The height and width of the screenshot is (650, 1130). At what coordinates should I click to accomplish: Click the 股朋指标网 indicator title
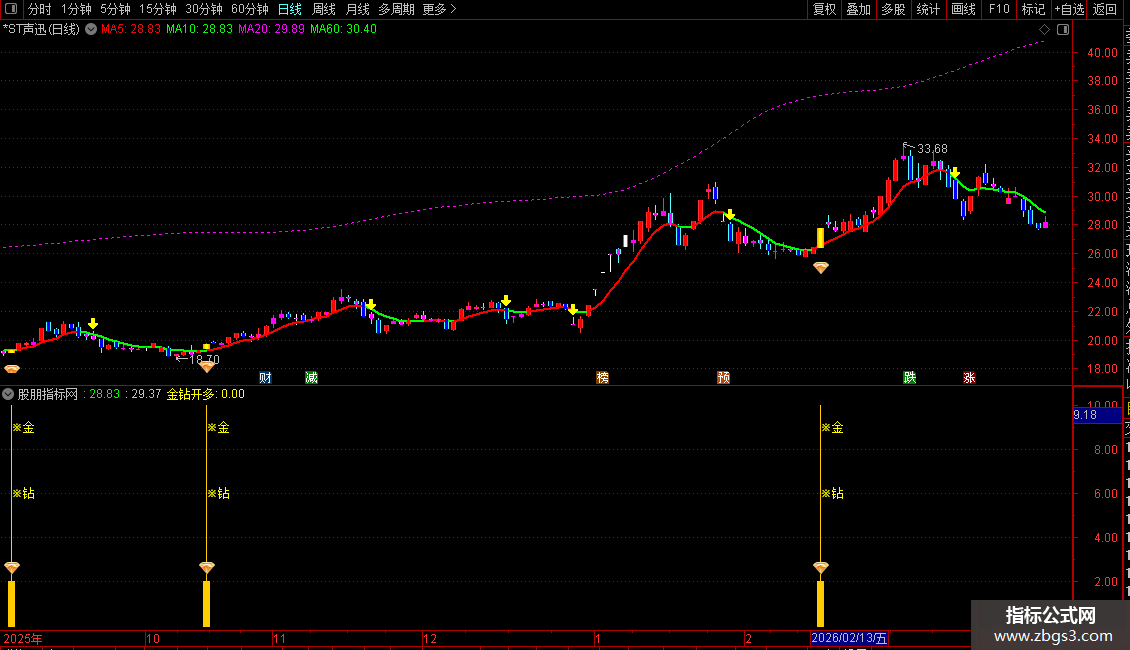tap(48, 394)
